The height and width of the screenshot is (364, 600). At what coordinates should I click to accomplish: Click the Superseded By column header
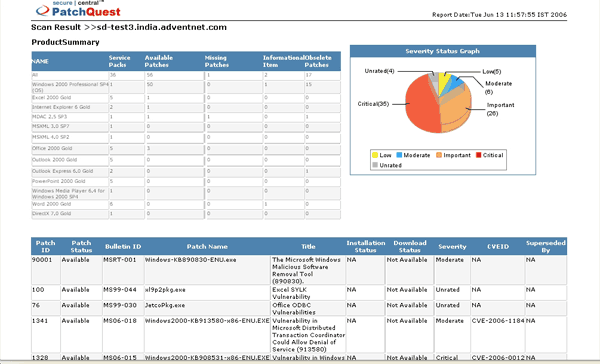coord(545,246)
